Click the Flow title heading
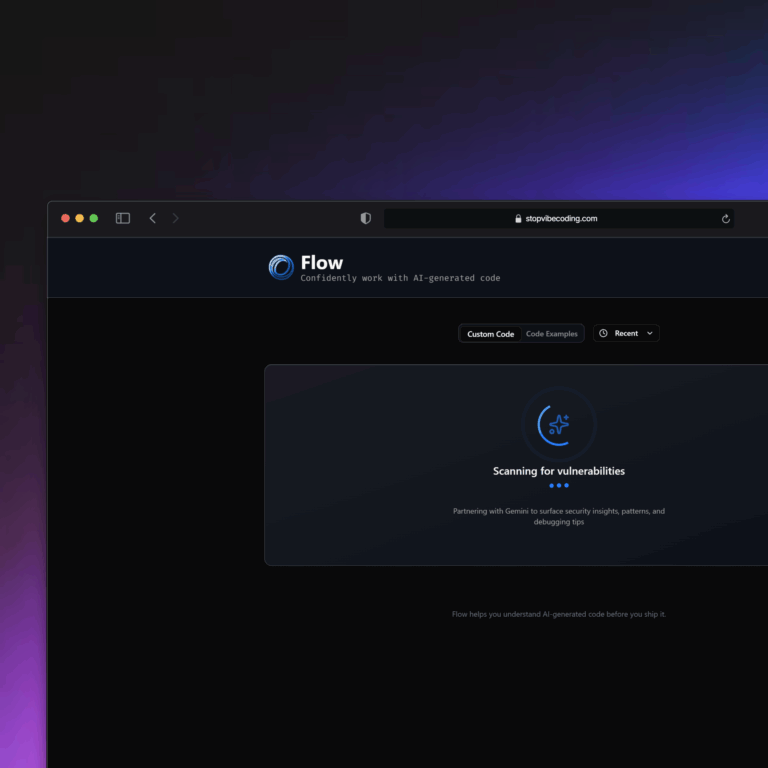The image size is (768, 768). (322, 263)
